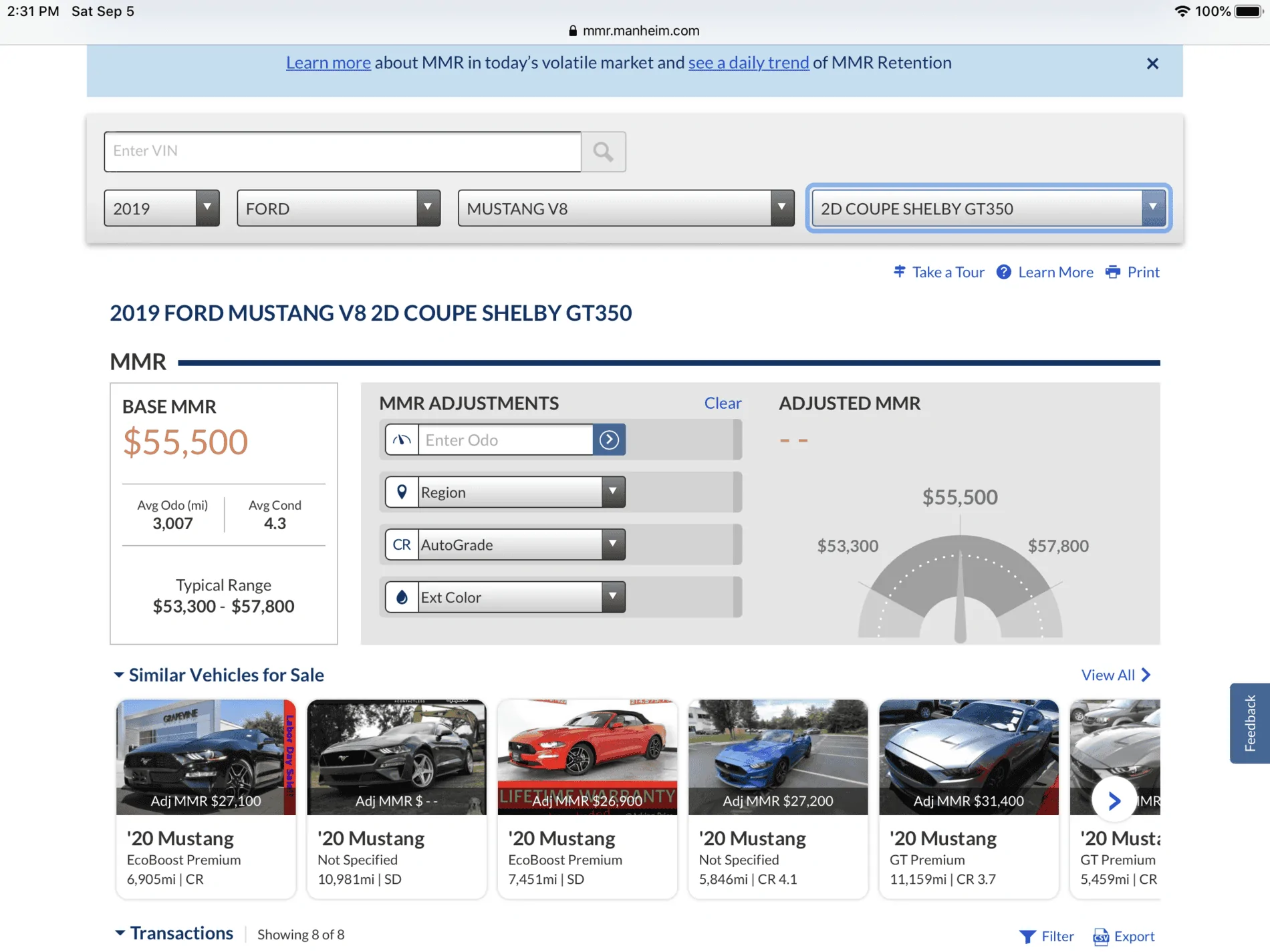
Task: Collapse the Transactions section
Action: 120,933
